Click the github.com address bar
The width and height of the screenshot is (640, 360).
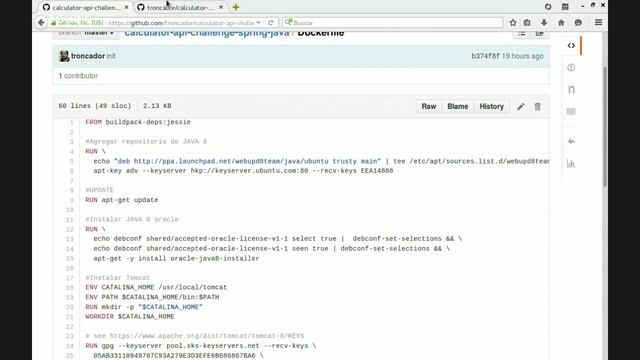click(x=182, y=23)
